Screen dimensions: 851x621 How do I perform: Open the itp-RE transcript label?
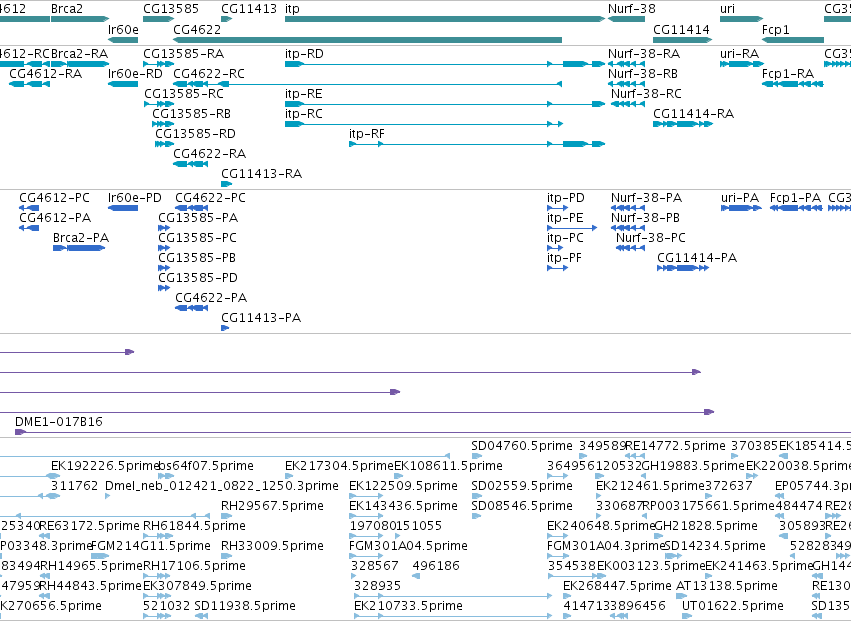pos(303,94)
